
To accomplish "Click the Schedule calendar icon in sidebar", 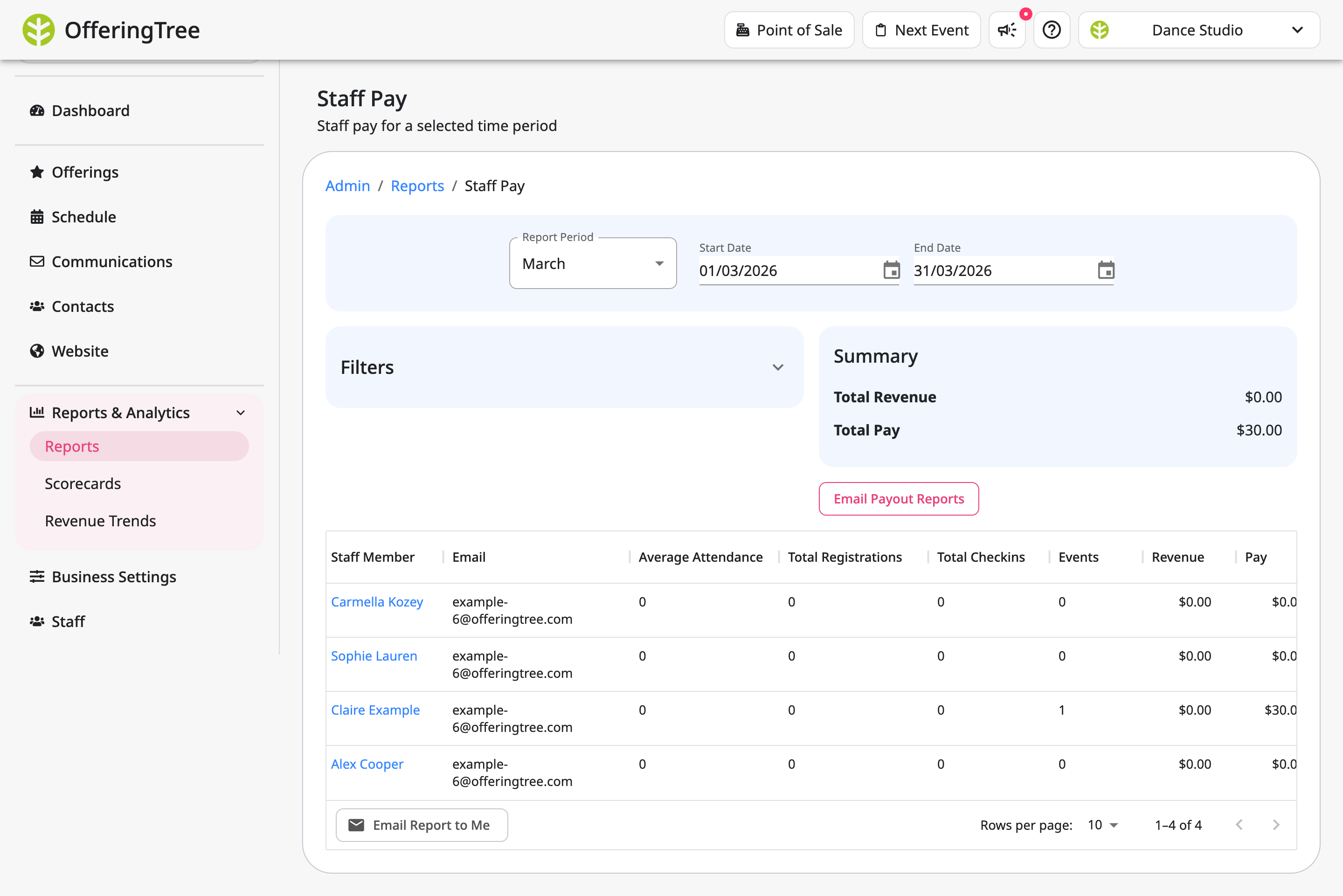I will coord(37,217).
